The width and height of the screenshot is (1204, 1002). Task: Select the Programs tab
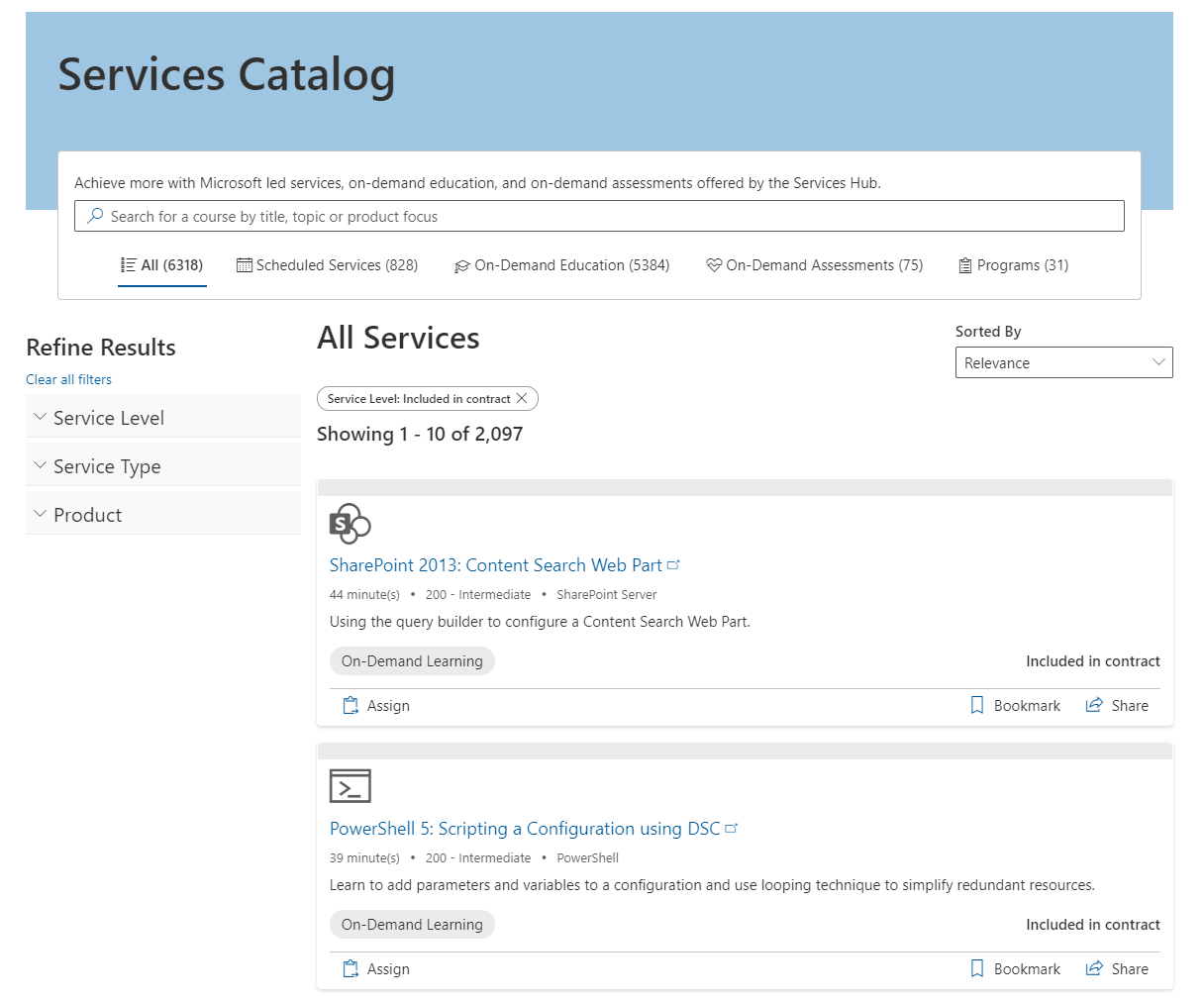tap(1013, 265)
